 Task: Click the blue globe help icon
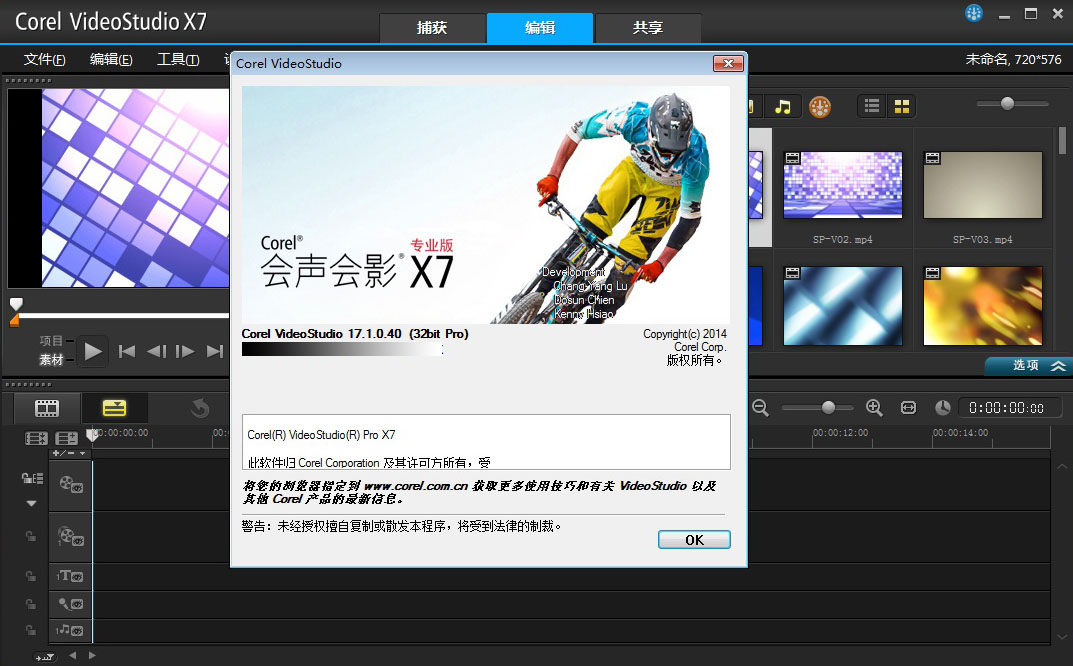974,13
